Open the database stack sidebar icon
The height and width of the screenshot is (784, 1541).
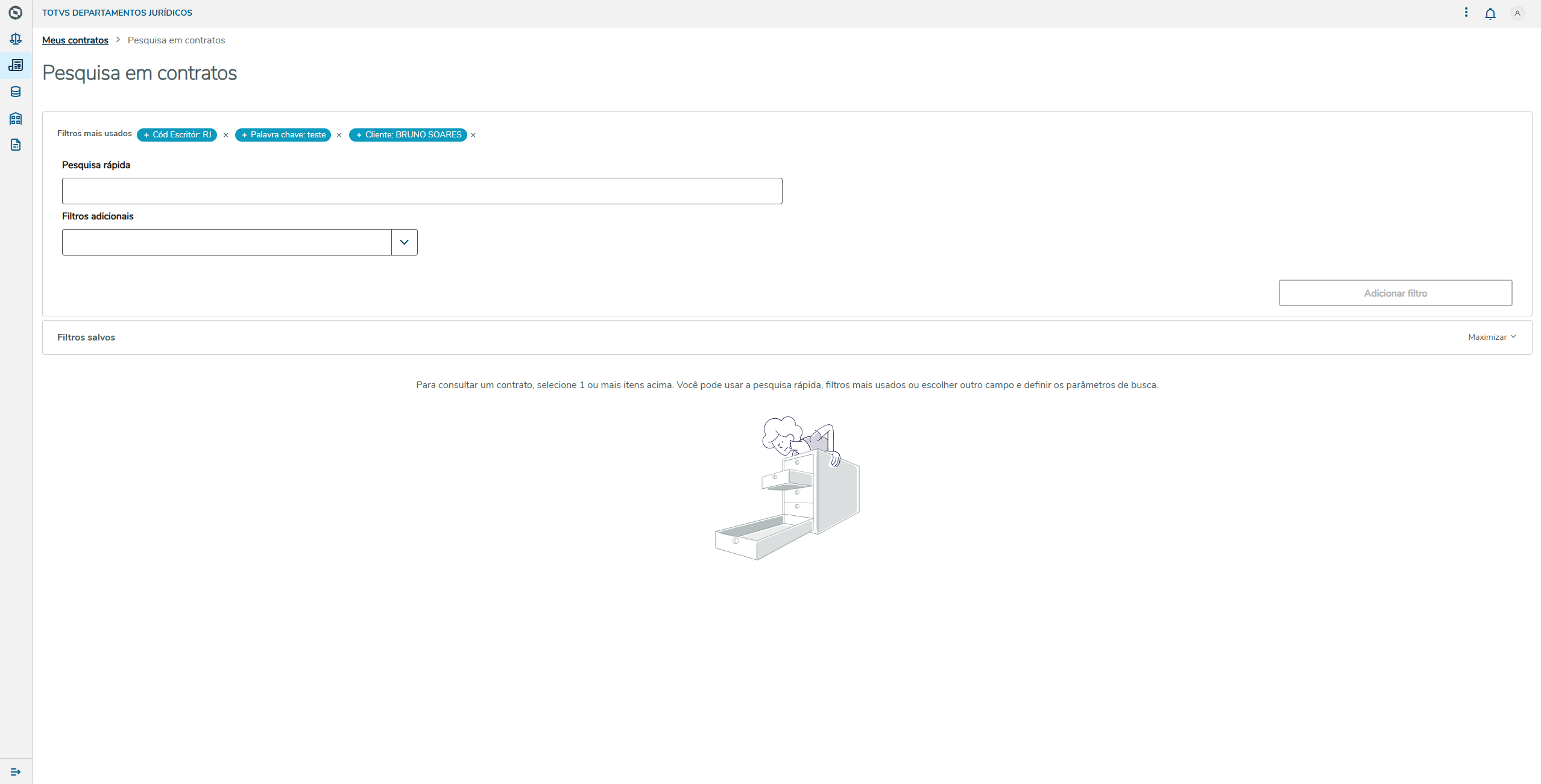tap(16, 92)
